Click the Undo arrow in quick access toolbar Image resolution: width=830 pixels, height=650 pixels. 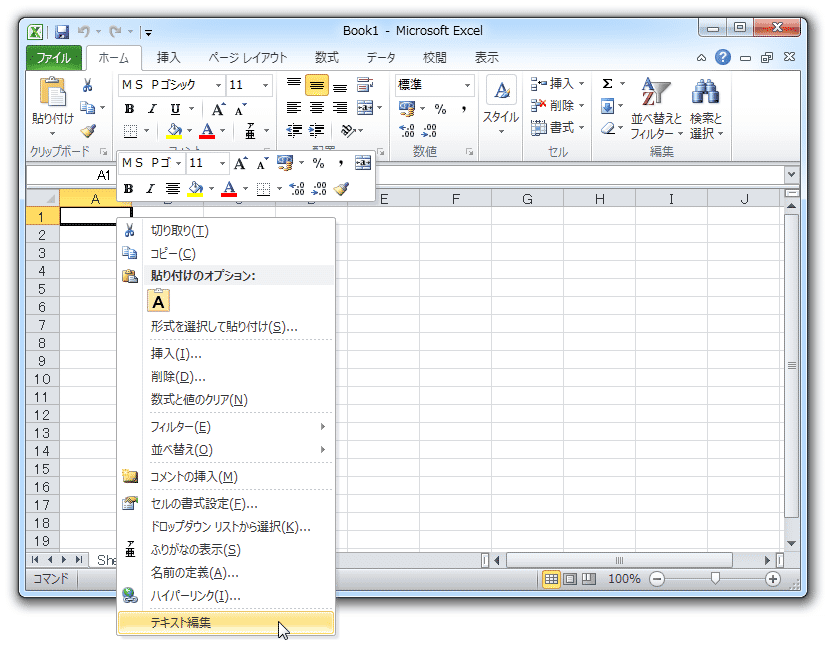[83, 32]
